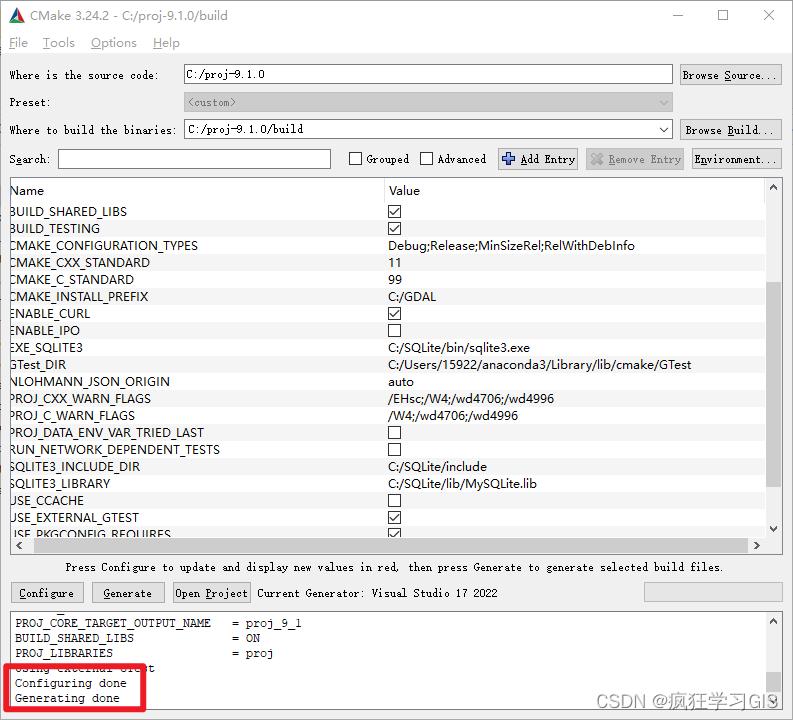Image resolution: width=793 pixels, height=720 pixels.
Task: Click the source code path field
Action: click(x=428, y=74)
